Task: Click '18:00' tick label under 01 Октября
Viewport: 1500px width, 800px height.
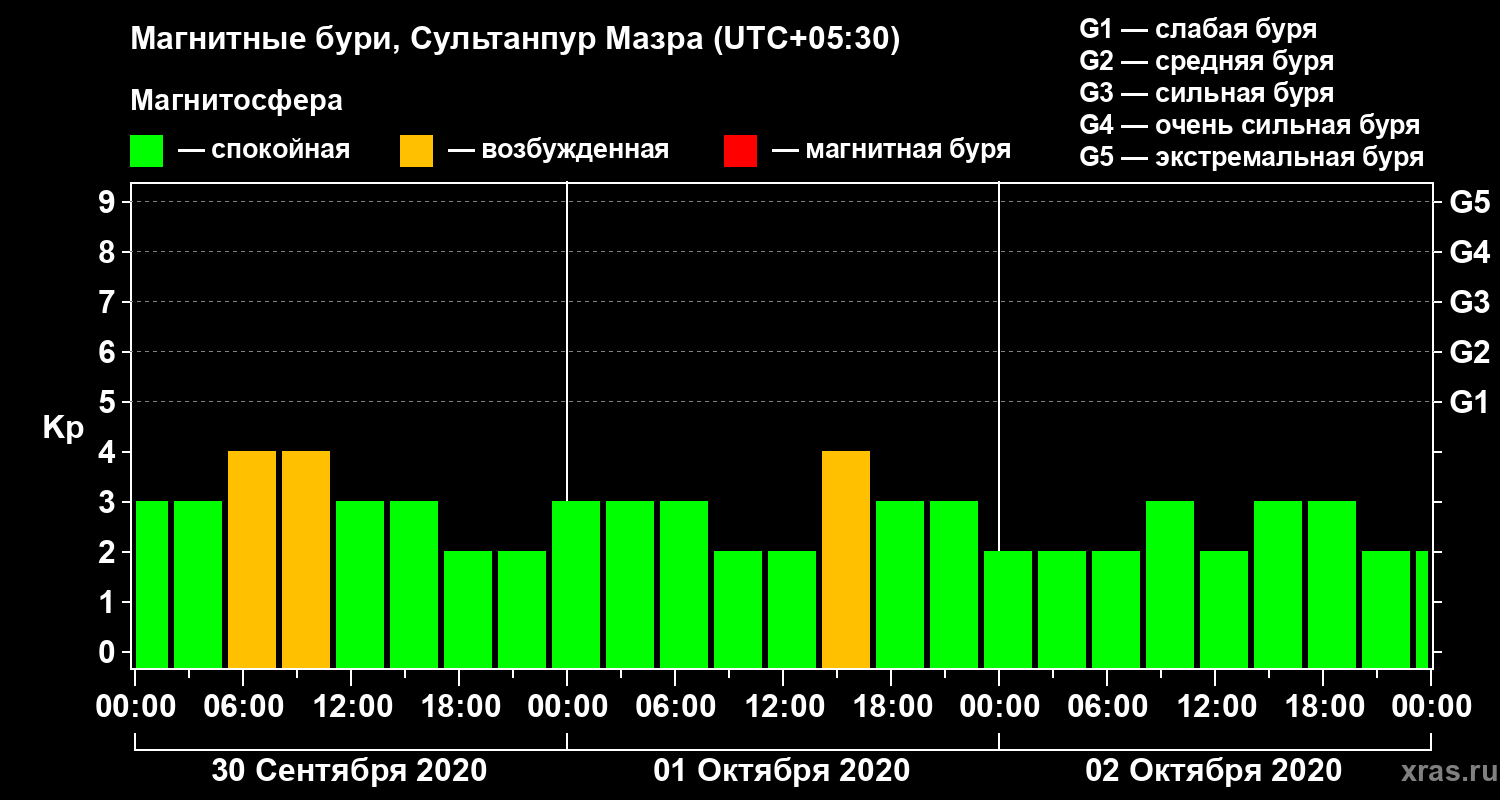Action: [891, 707]
